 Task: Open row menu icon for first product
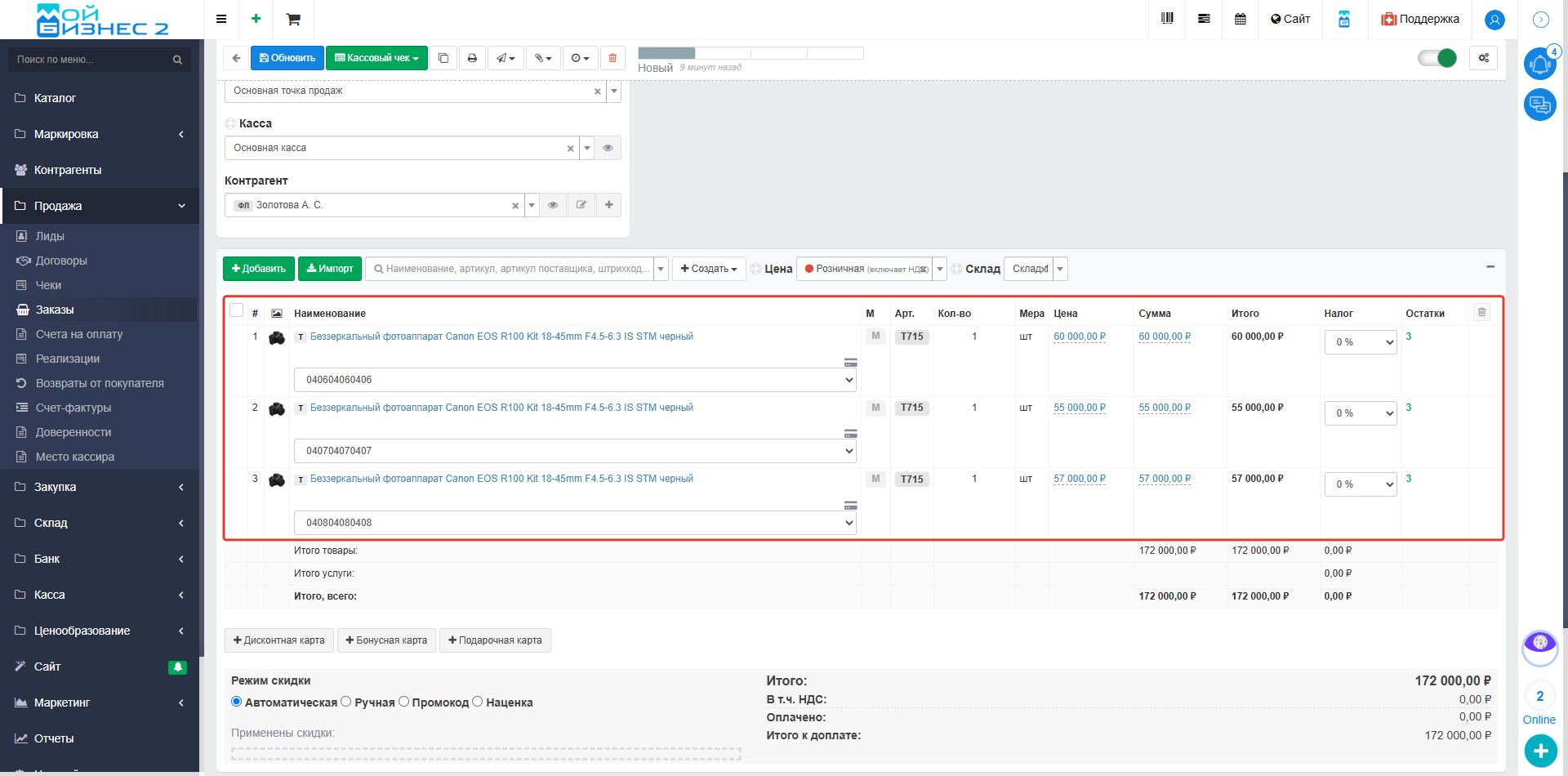[850, 363]
